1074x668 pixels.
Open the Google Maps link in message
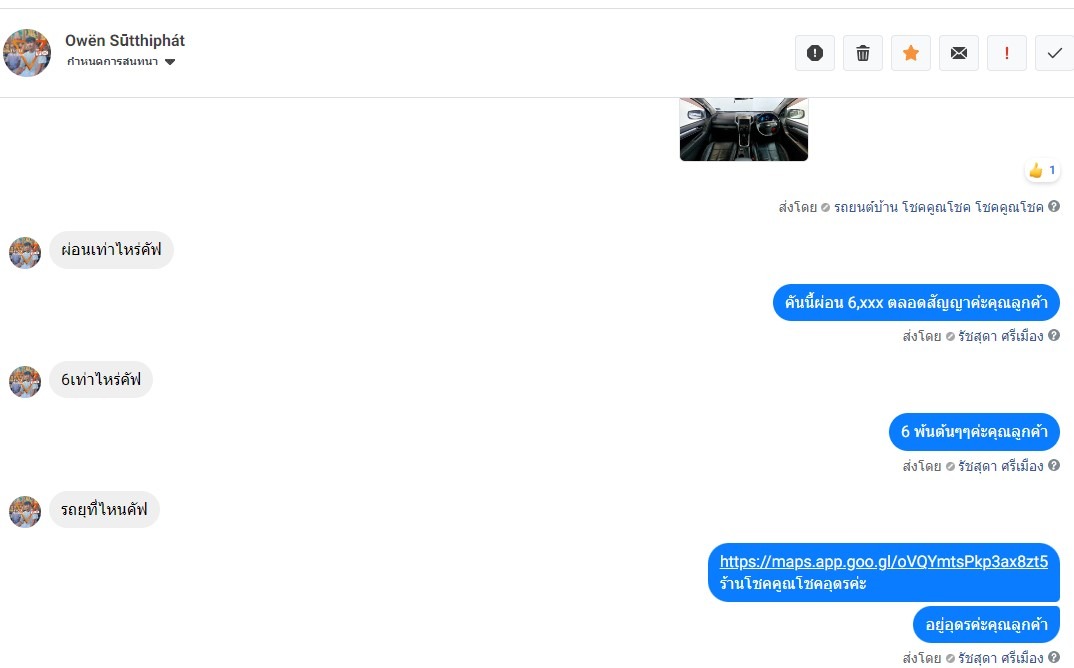[x=884, y=561]
